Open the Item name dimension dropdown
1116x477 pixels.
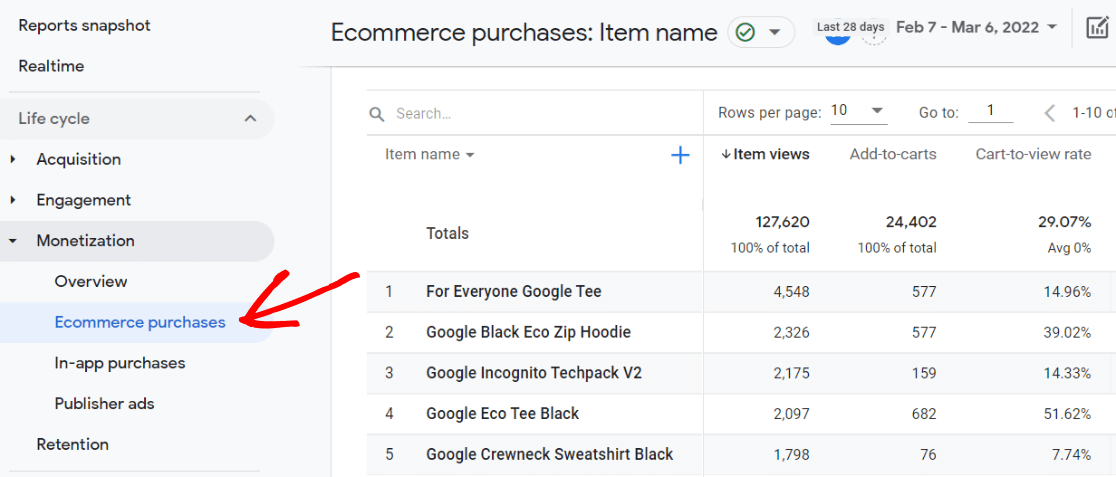pyautogui.click(x=429, y=154)
